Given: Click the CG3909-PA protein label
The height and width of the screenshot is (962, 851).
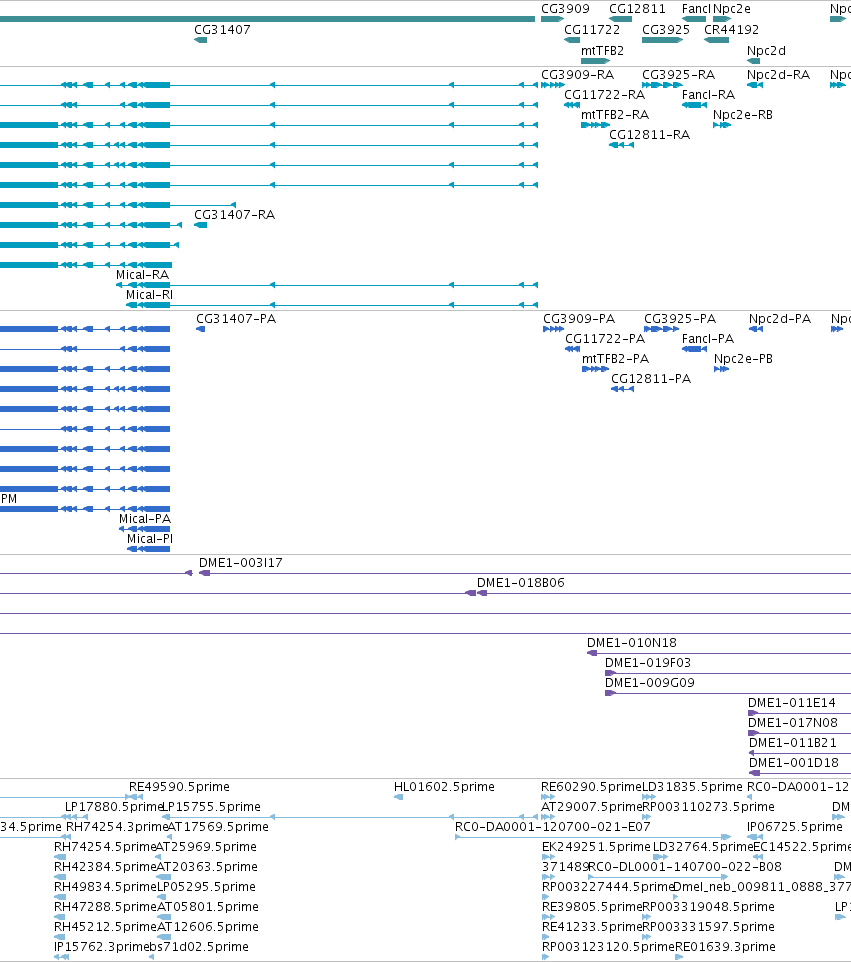Looking at the screenshot, I should pos(579,318).
